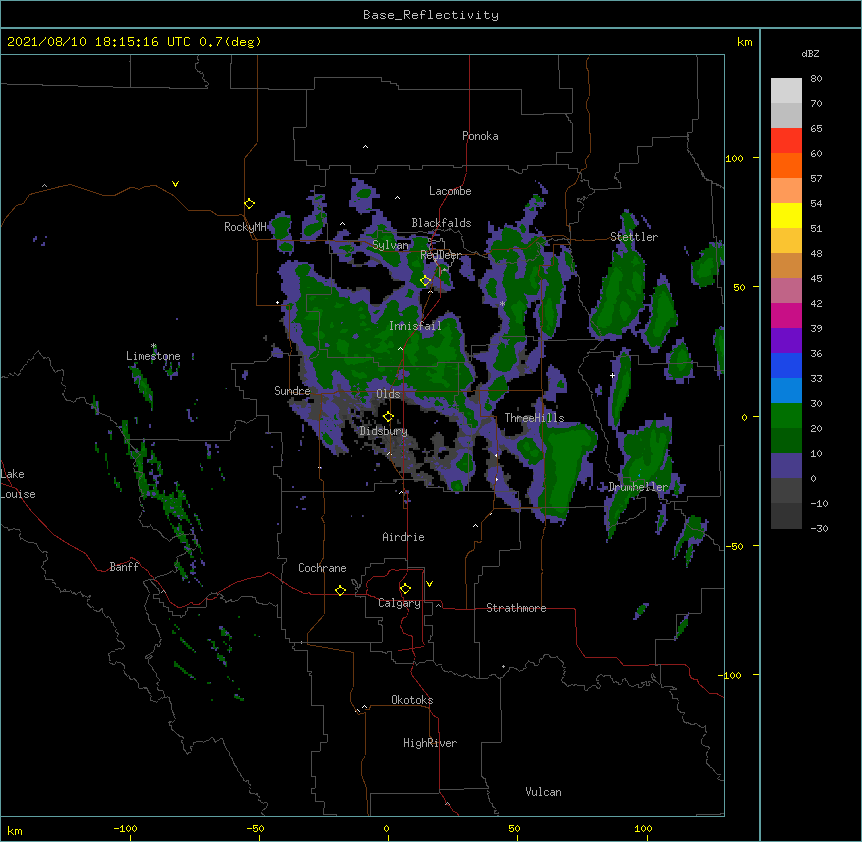Select the 80 dBZ light gray swatch
Screen dimensions: 862x842
point(786,91)
